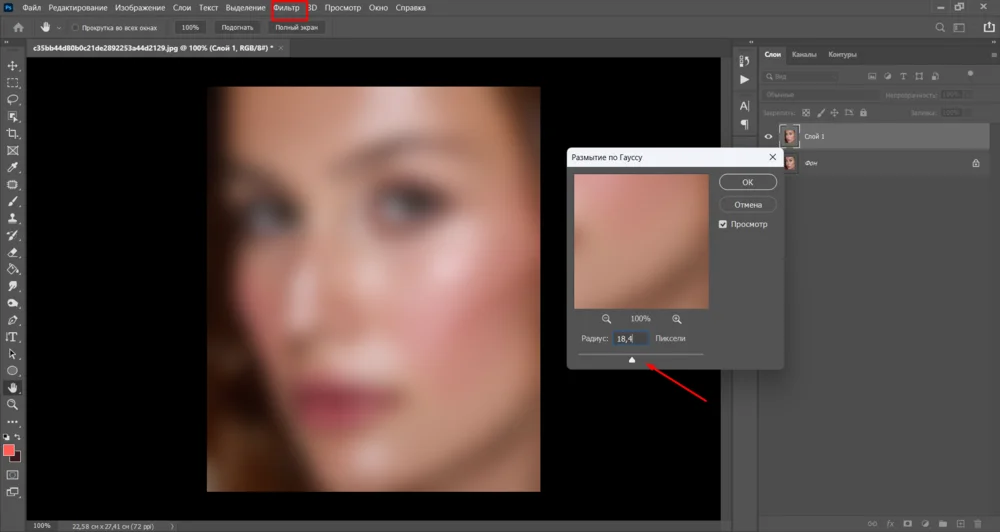The height and width of the screenshot is (532, 1000).
Task: Select the Lasso tool
Action: pos(13,100)
